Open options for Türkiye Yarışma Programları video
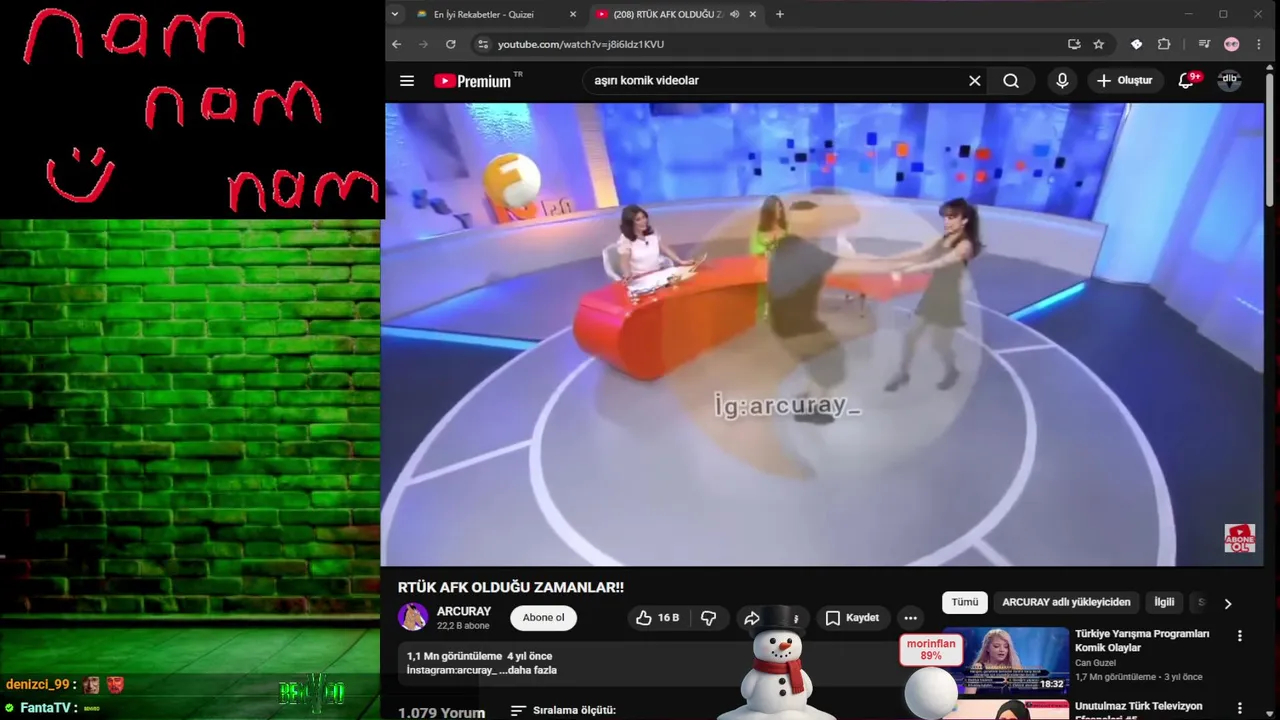 pyautogui.click(x=1240, y=636)
